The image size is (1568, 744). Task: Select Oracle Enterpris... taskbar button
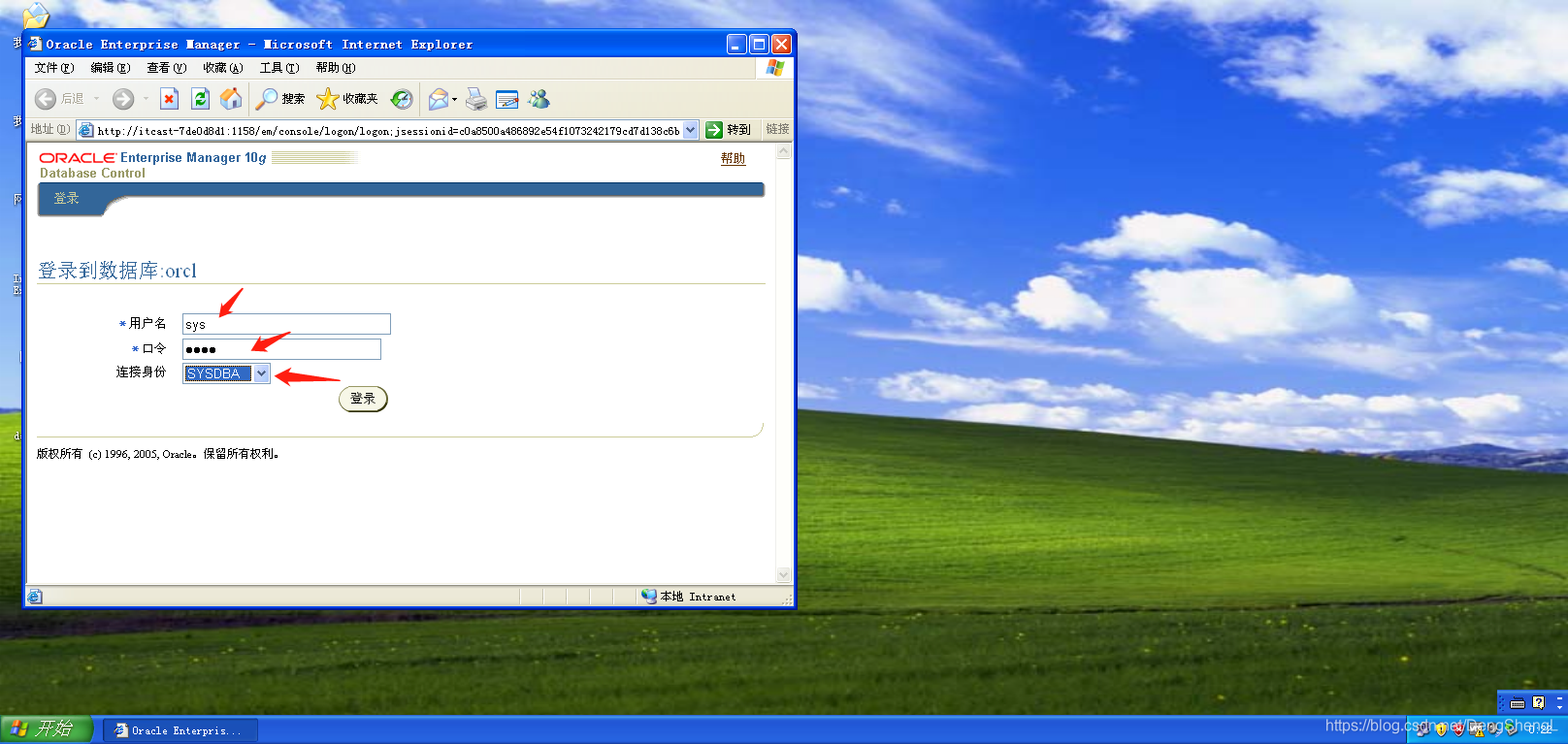click(x=180, y=730)
